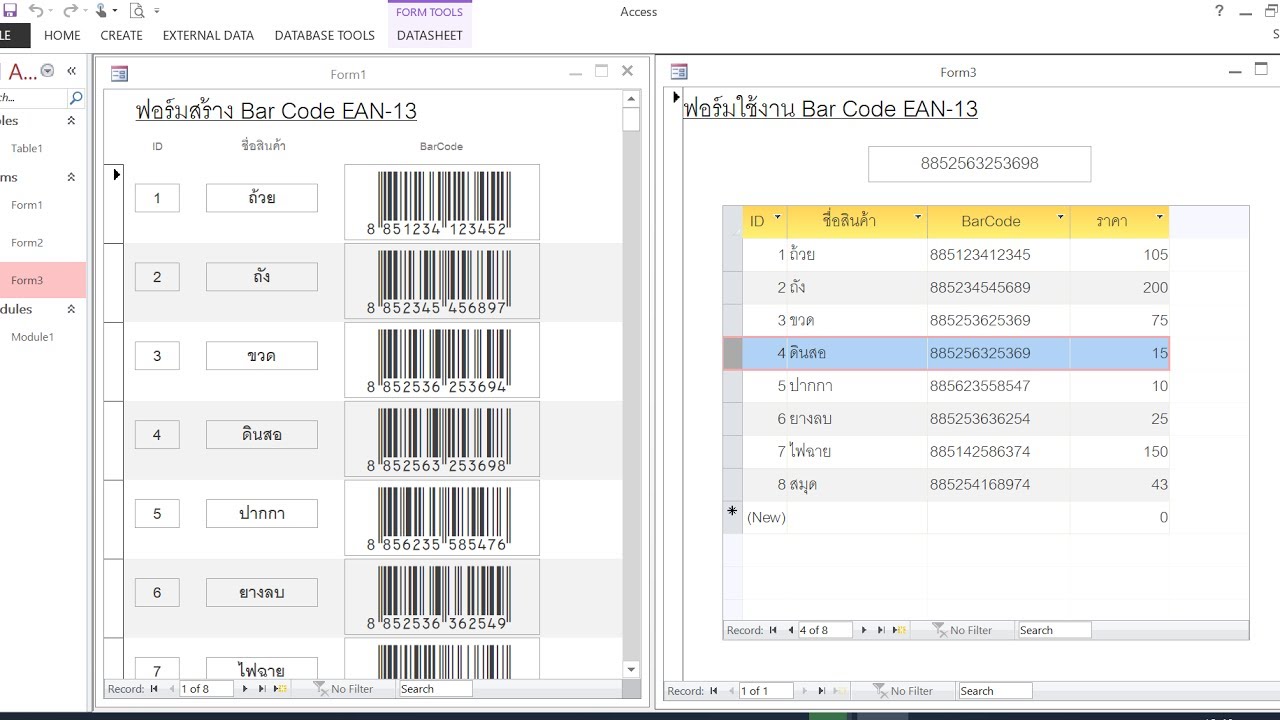
Task: Collapse the Forms group in navigation pane
Action: coord(71,177)
